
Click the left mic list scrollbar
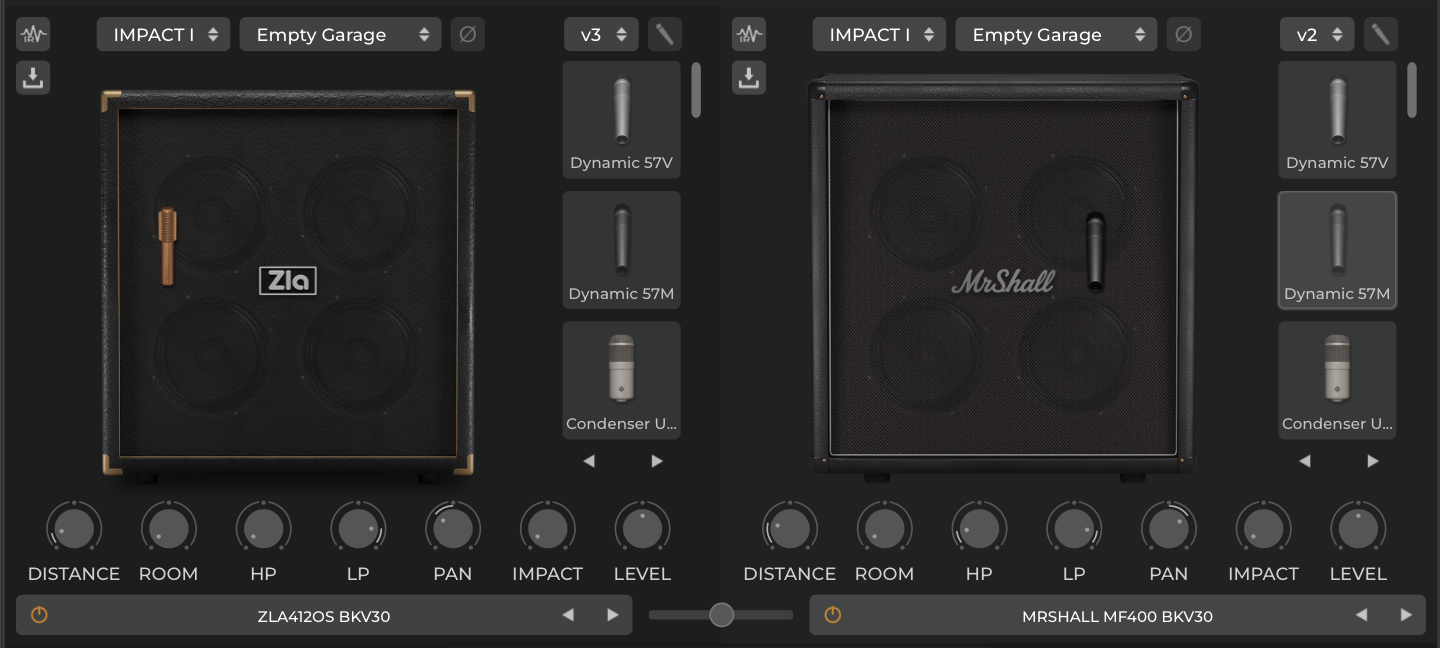click(696, 90)
